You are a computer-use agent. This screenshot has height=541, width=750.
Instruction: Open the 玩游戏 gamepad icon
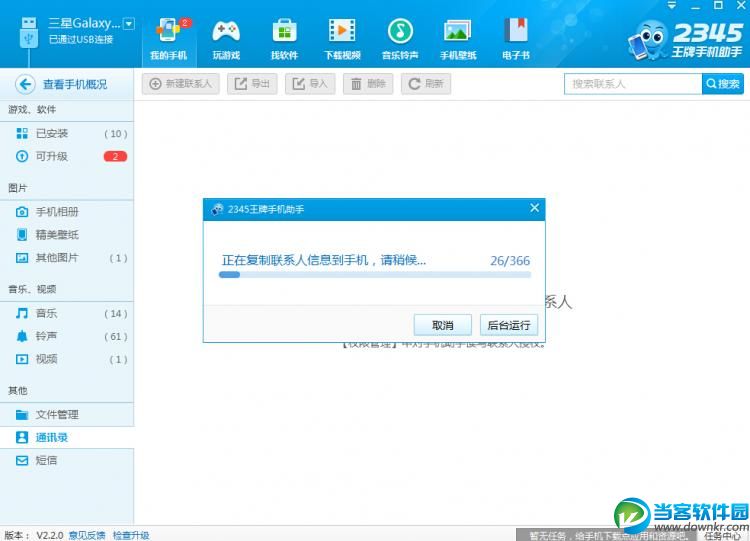point(226,31)
